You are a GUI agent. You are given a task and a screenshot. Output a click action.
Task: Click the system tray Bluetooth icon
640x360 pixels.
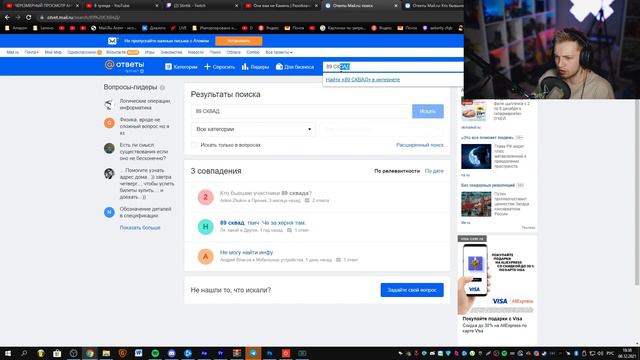(576, 353)
